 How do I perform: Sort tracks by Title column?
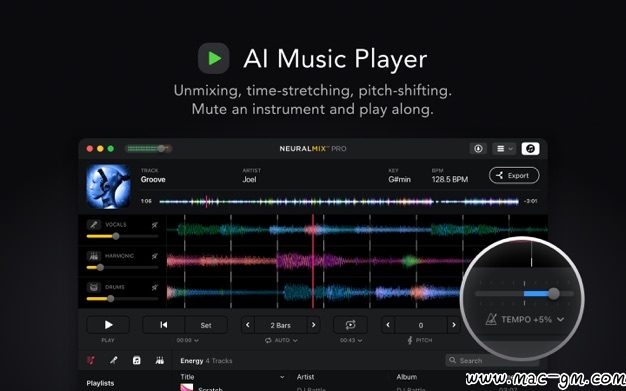[187, 377]
